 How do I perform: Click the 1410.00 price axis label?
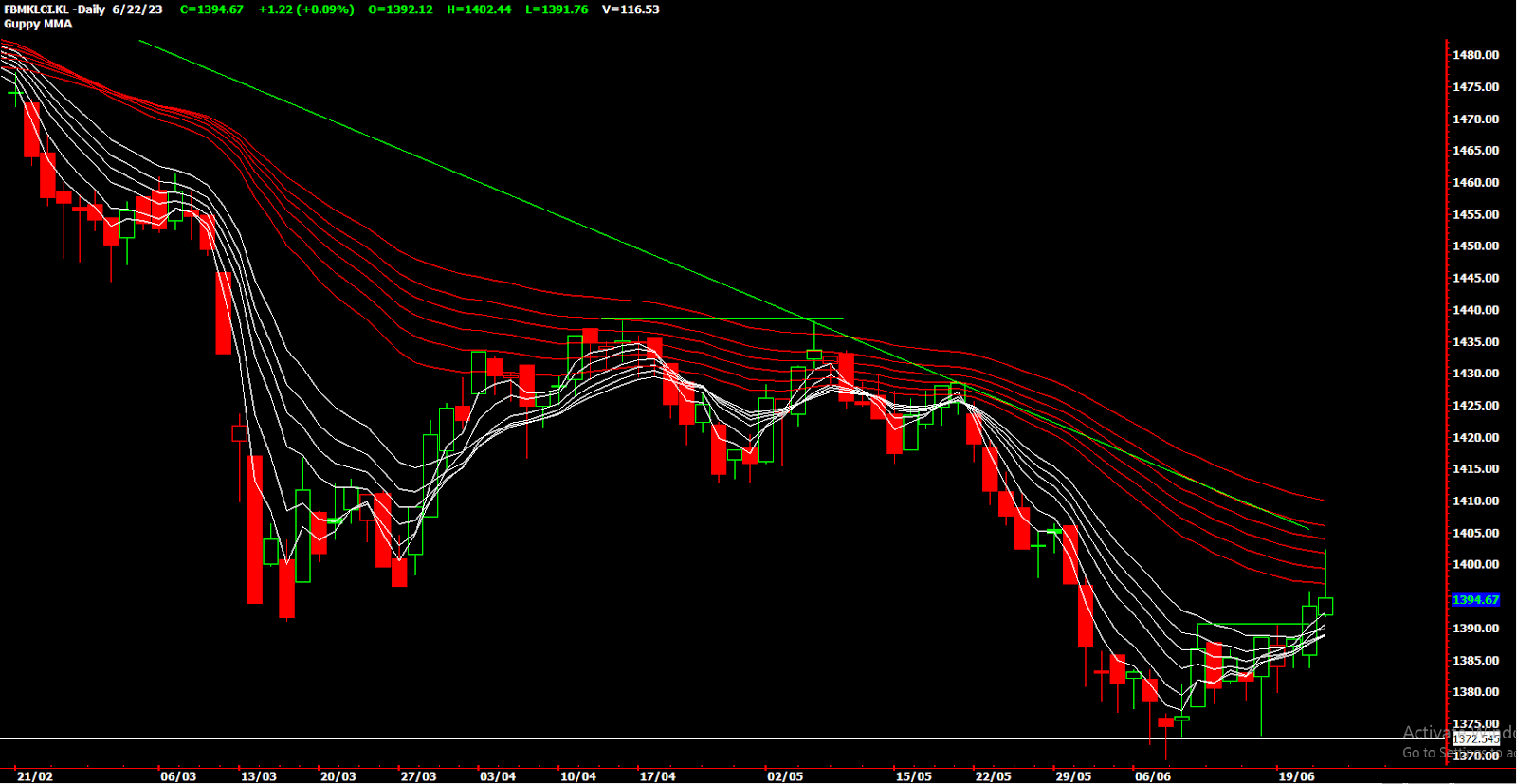1476,501
